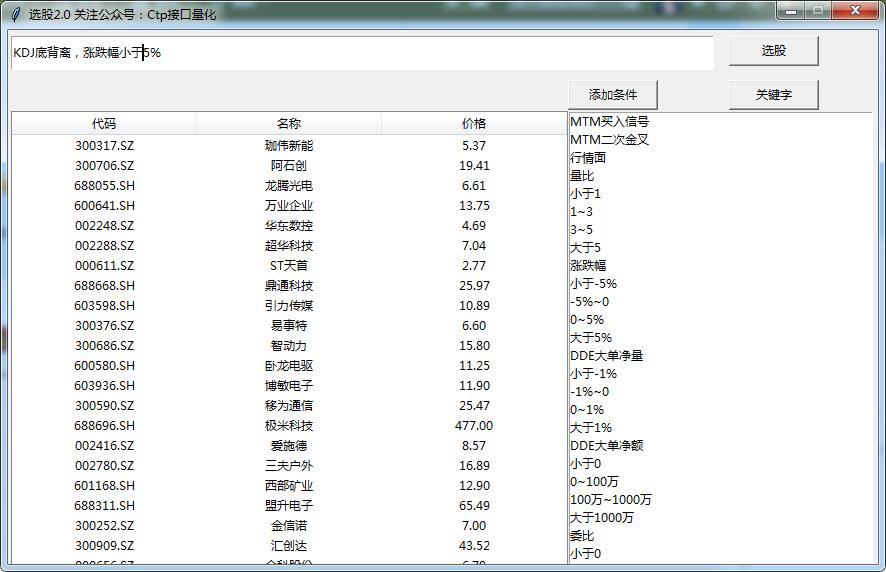The image size is (886, 572).
Task: Select 大于1000万 in condition list
Action: click(x=601, y=518)
